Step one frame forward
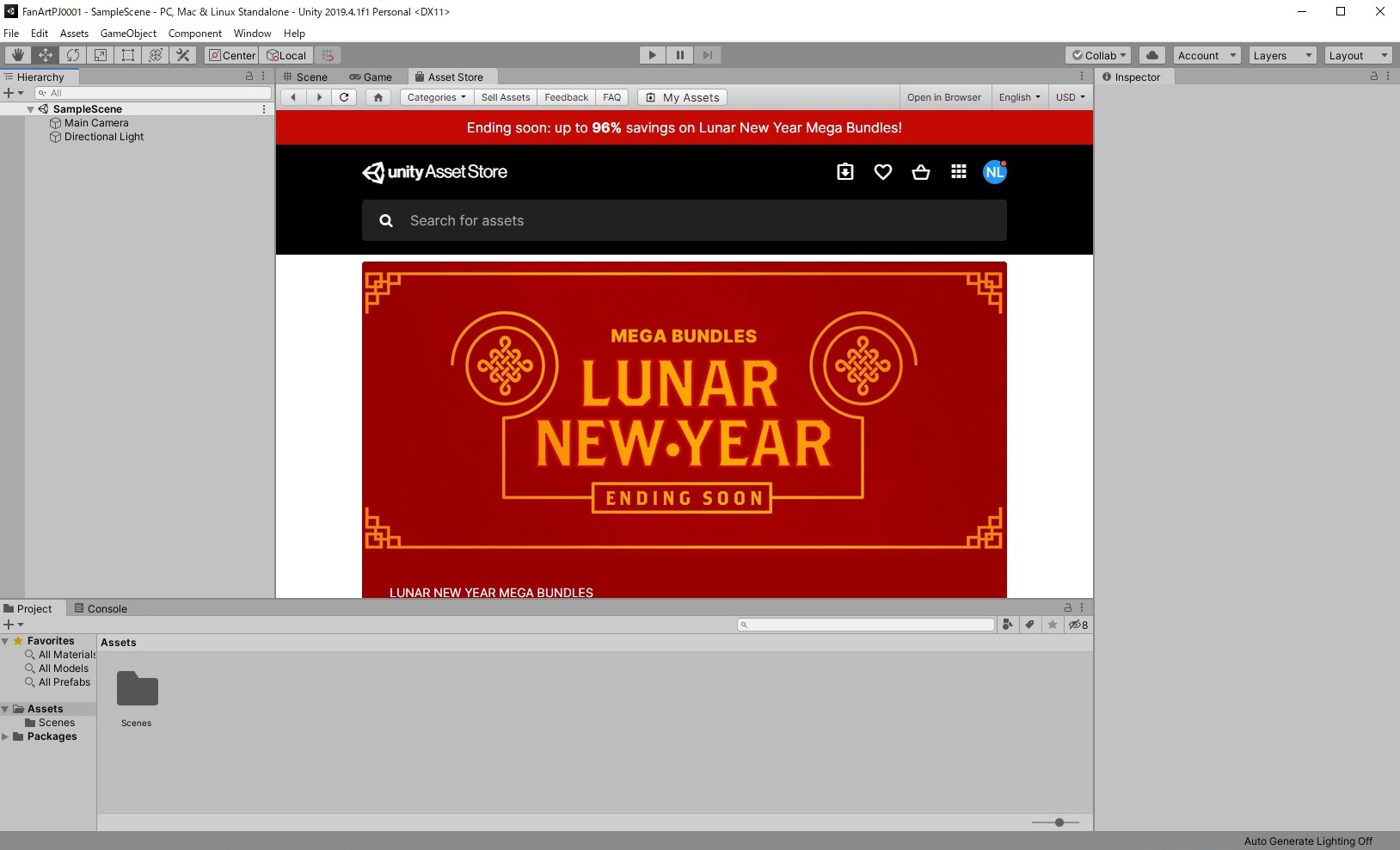1400x850 pixels. pos(707,55)
